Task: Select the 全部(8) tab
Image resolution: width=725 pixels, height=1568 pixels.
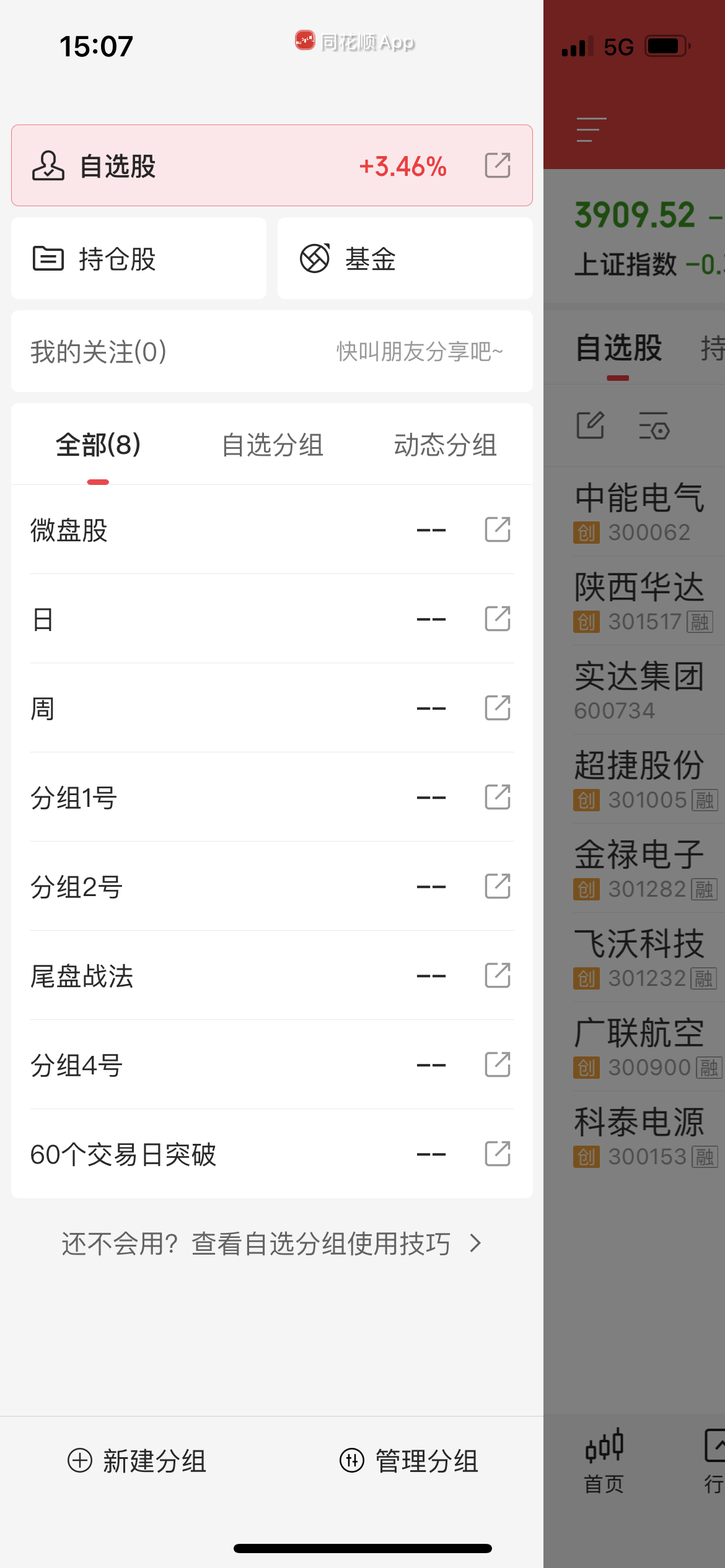Action: [x=98, y=445]
